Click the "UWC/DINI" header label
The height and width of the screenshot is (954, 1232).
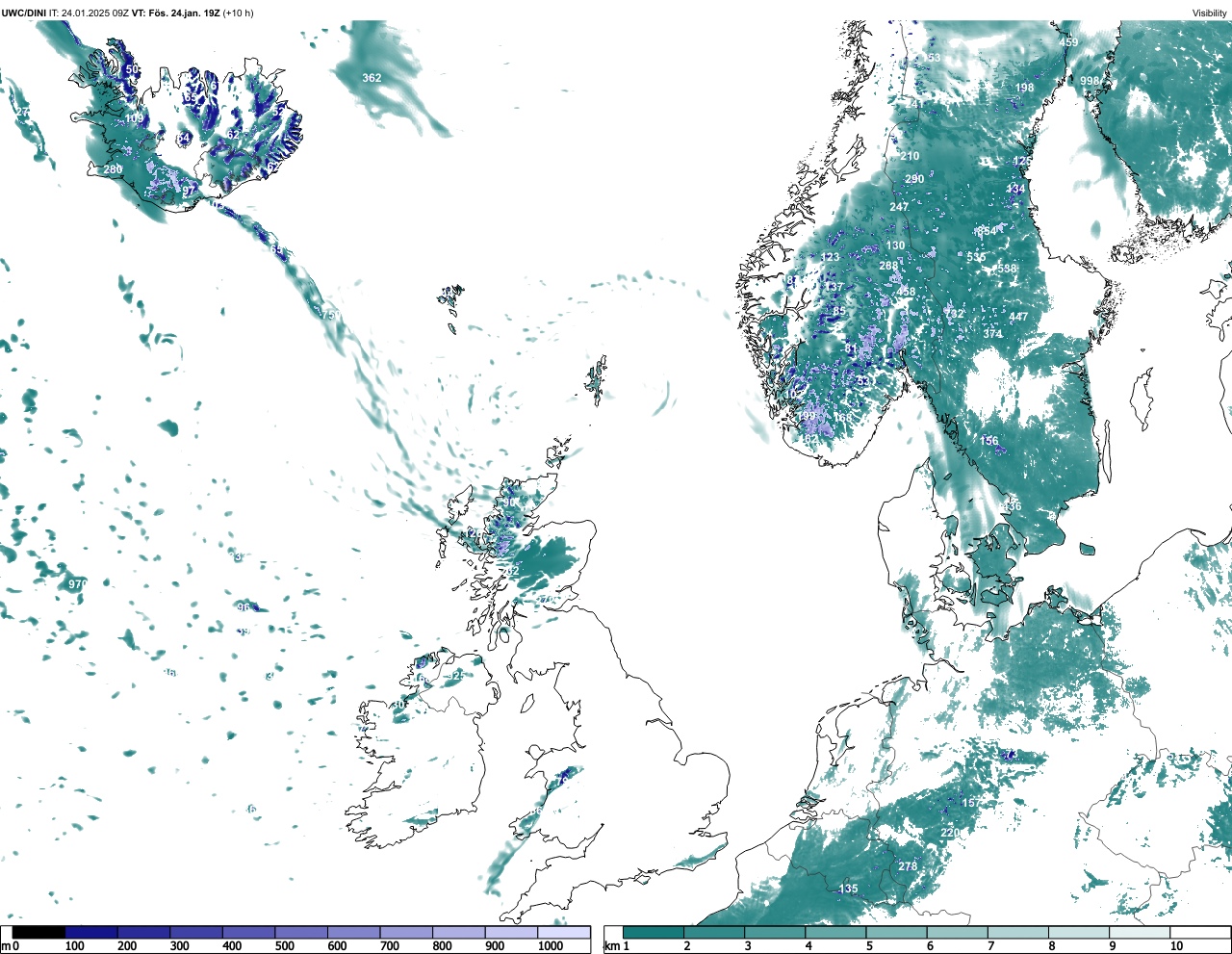click(x=23, y=13)
